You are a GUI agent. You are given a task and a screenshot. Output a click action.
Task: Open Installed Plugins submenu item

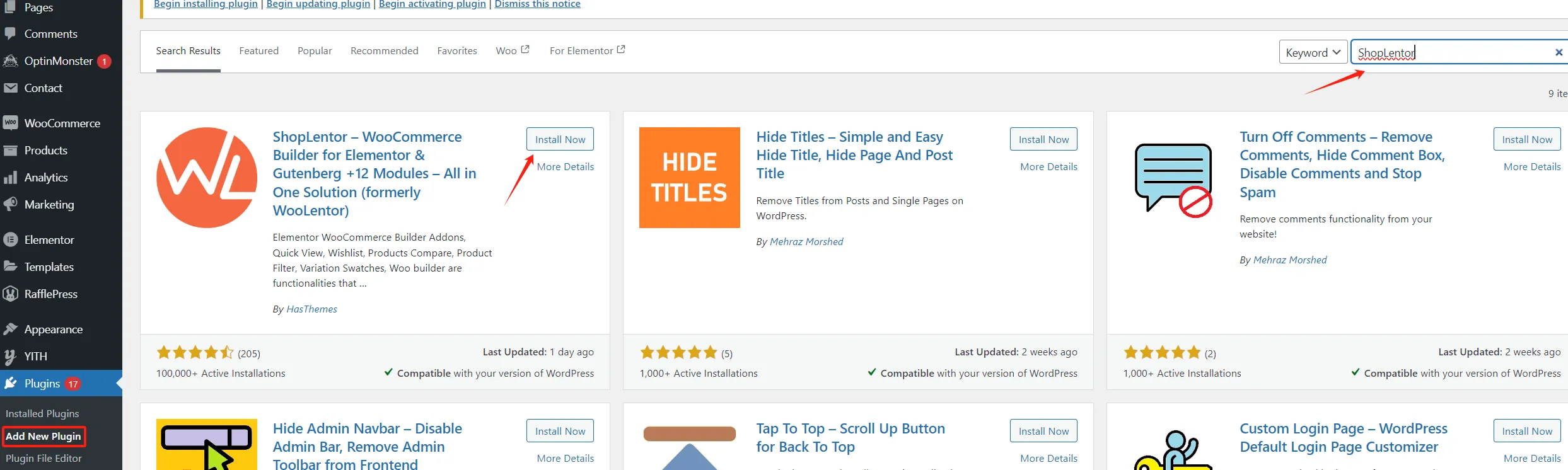click(x=42, y=414)
